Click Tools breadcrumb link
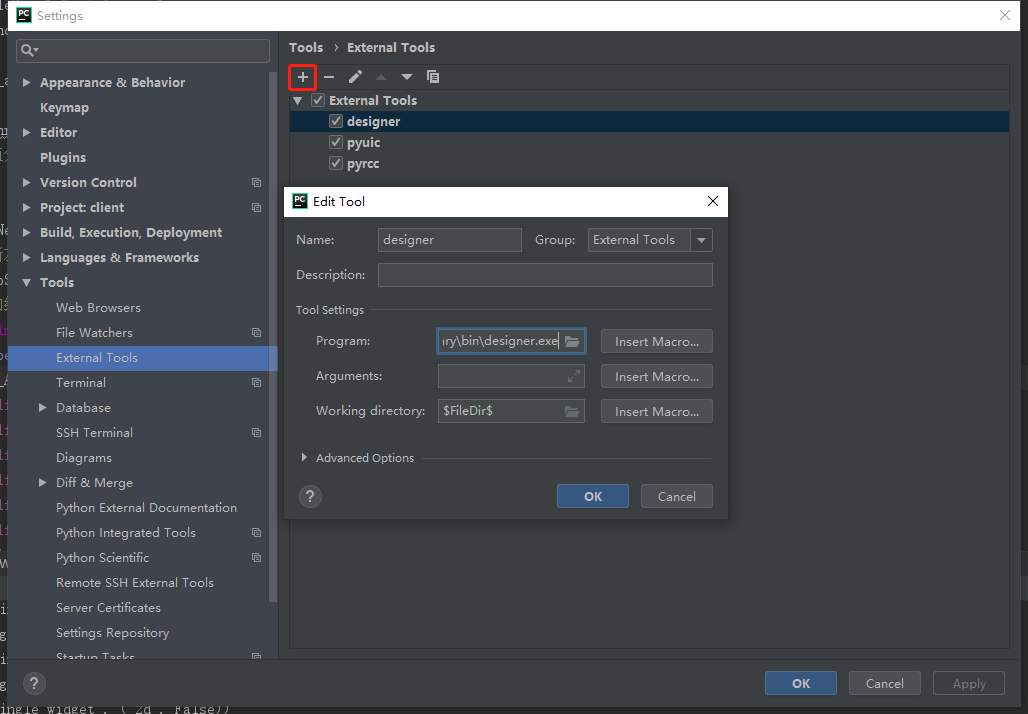Viewport: 1028px width, 714px height. [306, 48]
